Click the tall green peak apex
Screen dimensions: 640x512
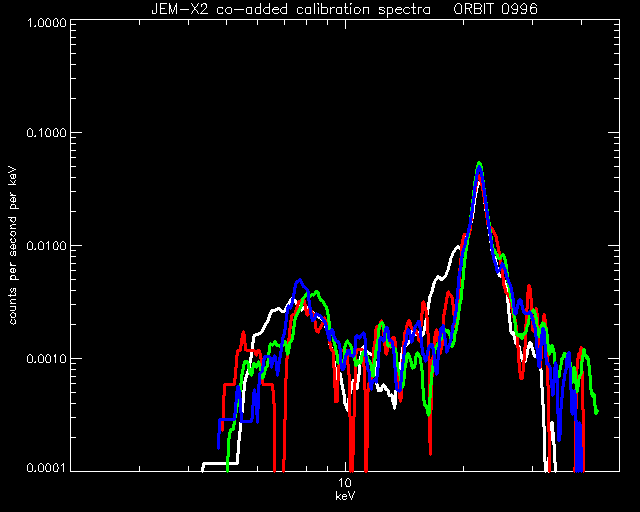480,163
